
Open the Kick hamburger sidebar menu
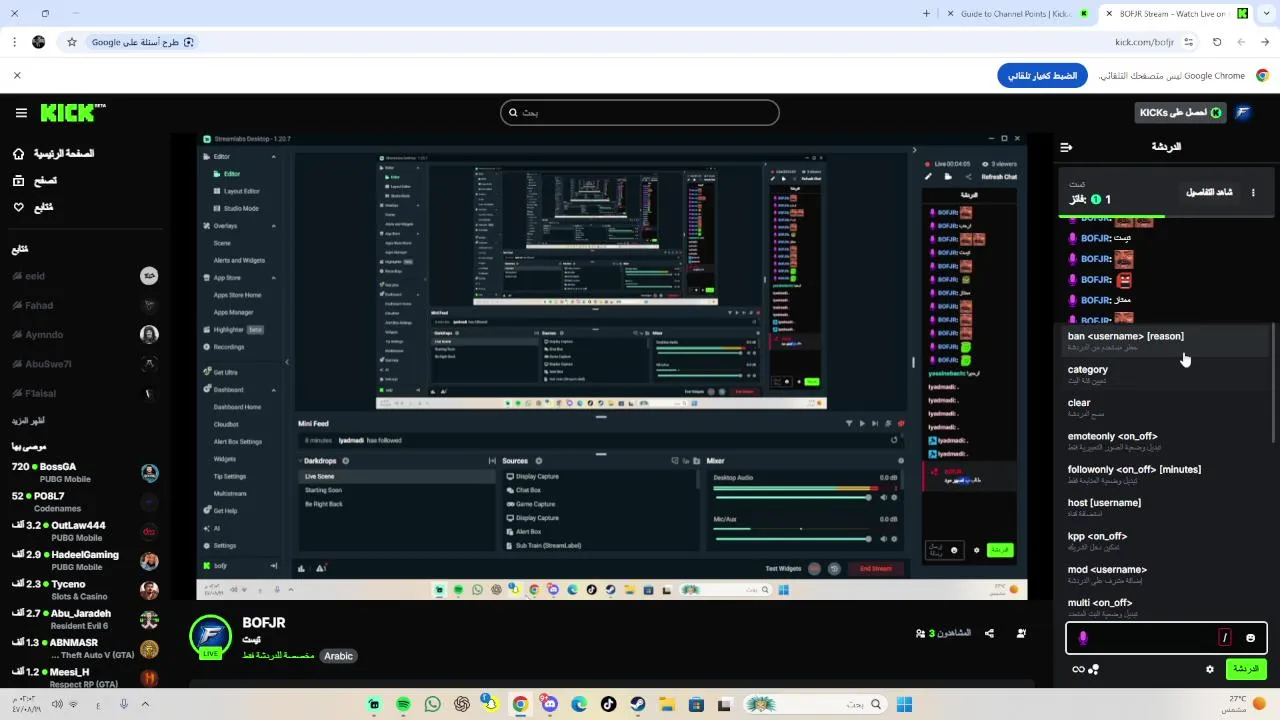21,113
